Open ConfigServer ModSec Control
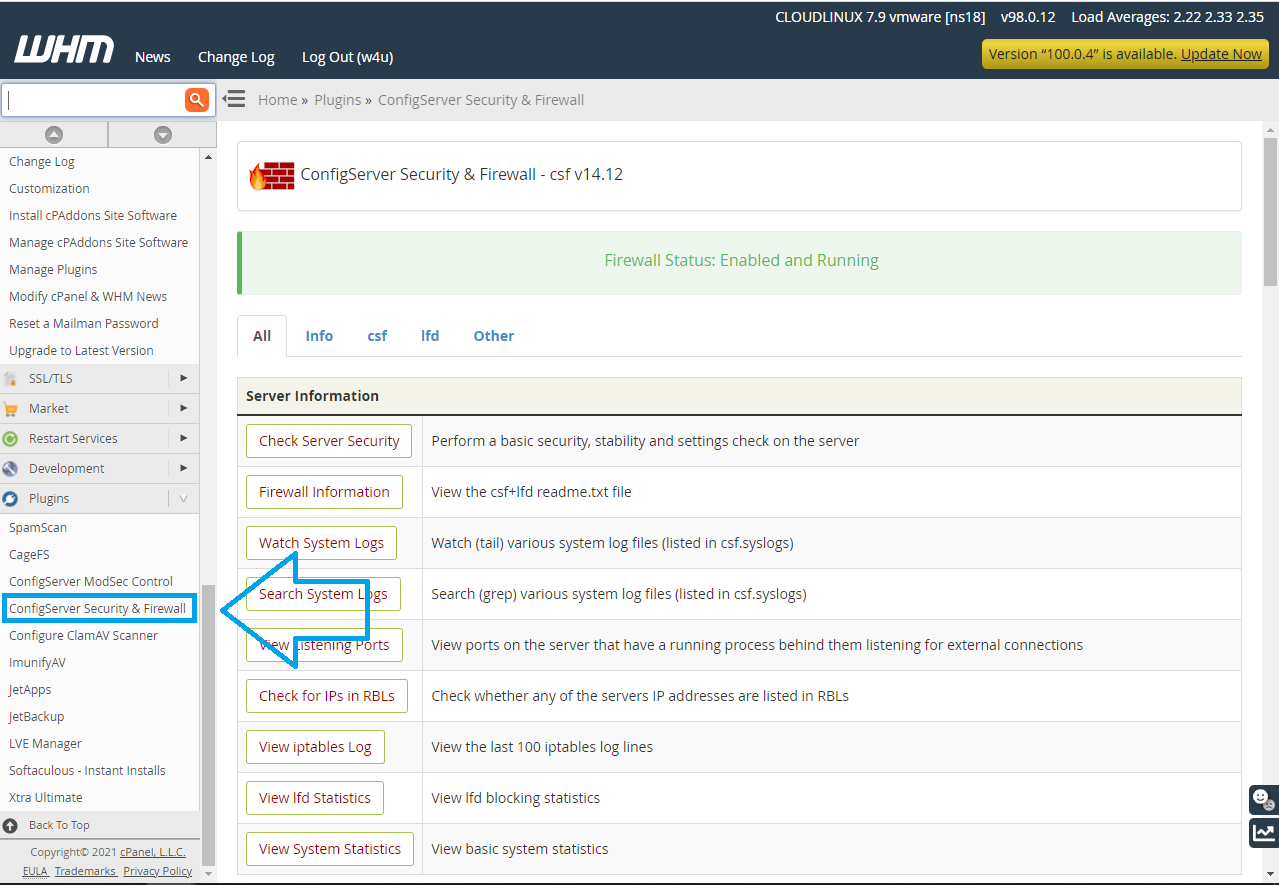 click(x=91, y=582)
